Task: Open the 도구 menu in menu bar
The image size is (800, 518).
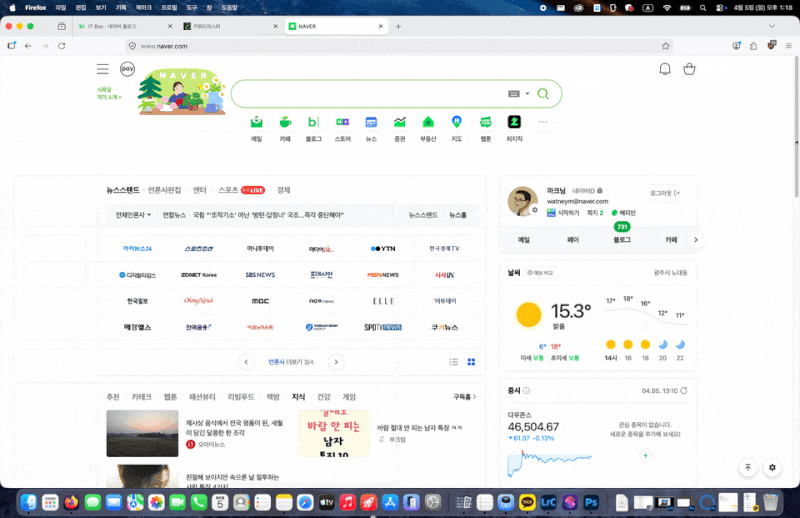Action: tap(191, 8)
